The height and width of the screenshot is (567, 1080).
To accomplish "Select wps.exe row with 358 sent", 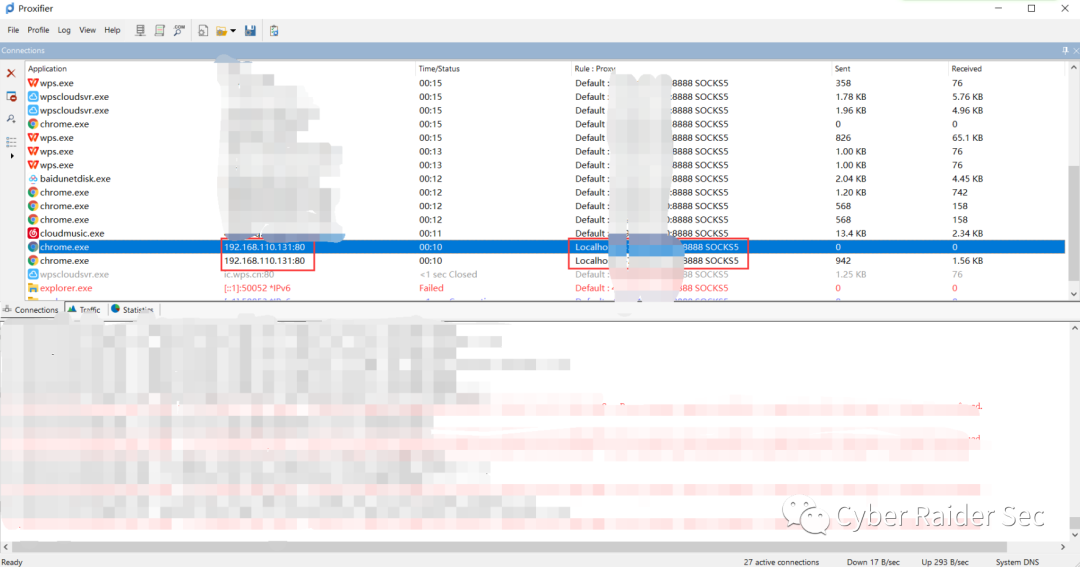I will pyautogui.click(x=546, y=83).
